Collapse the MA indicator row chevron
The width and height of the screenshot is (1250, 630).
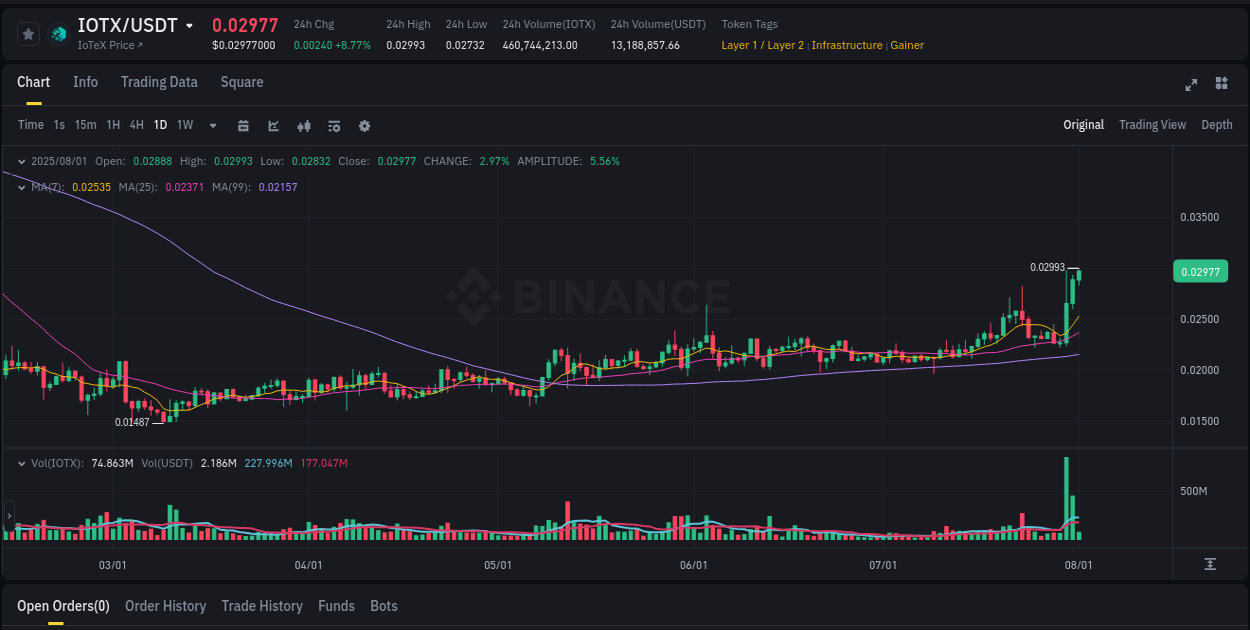(x=21, y=186)
